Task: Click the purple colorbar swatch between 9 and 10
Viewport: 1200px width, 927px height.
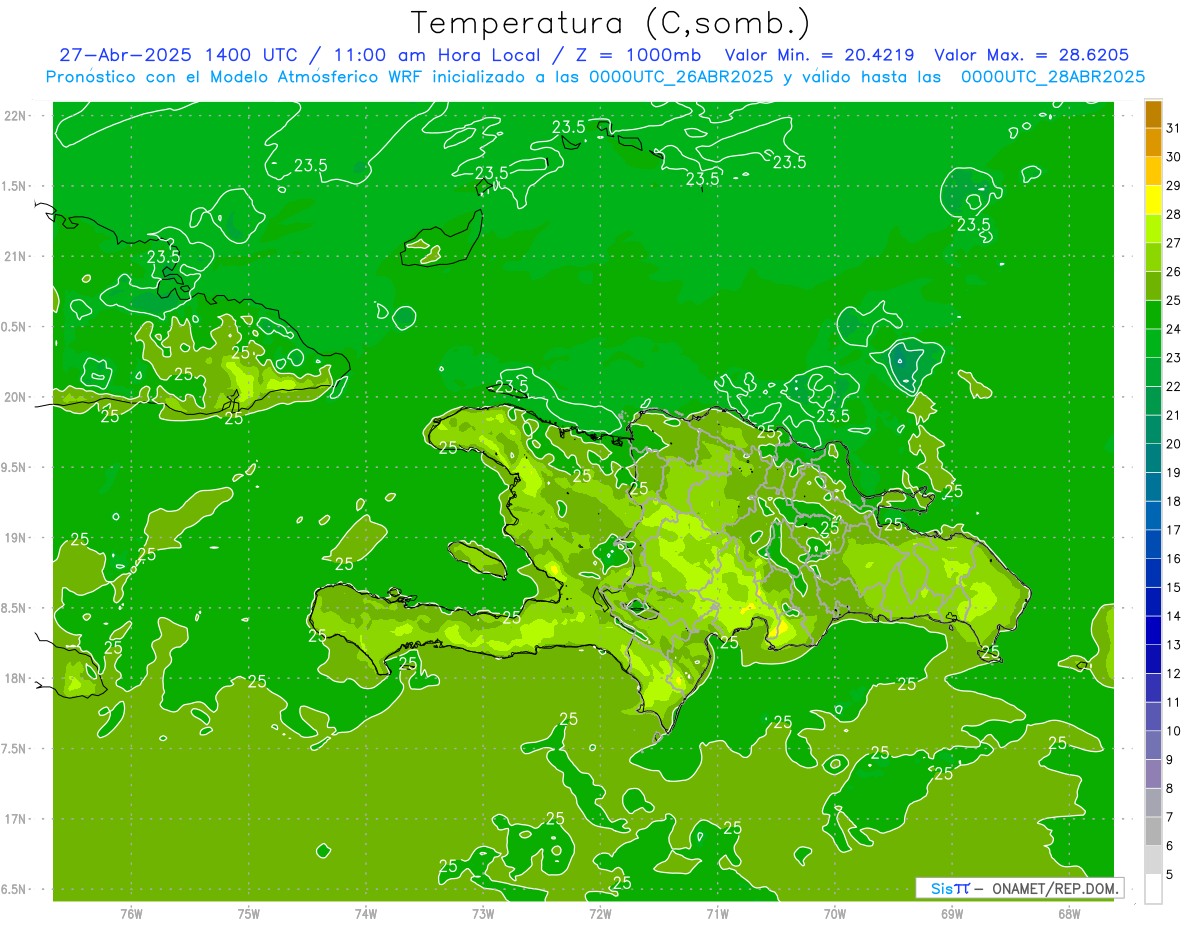Action: [1153, 745]
